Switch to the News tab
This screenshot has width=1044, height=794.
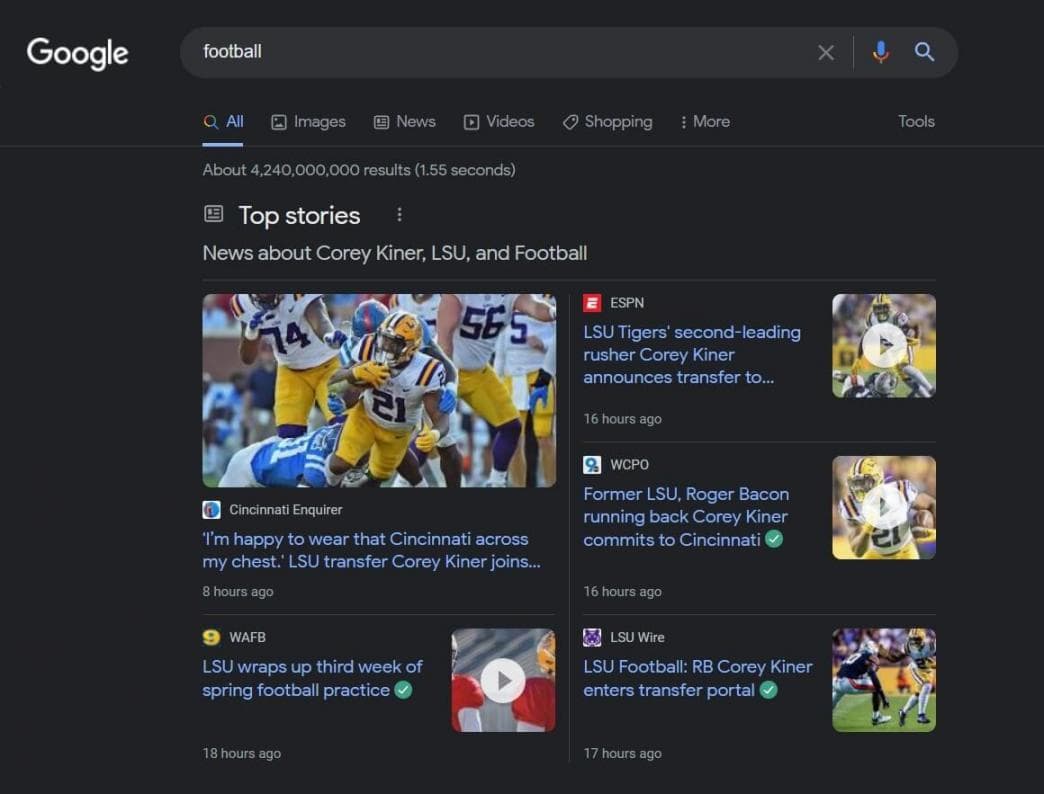tap(404, 122)
